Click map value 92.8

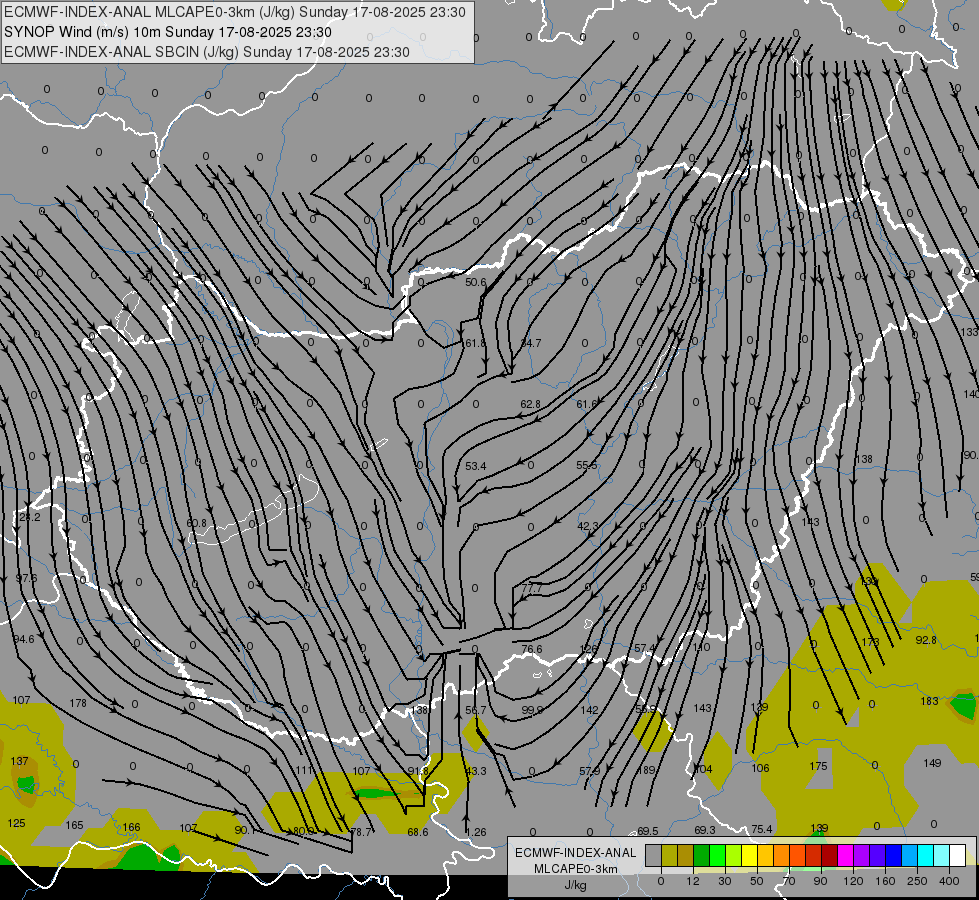pos(926,640)
